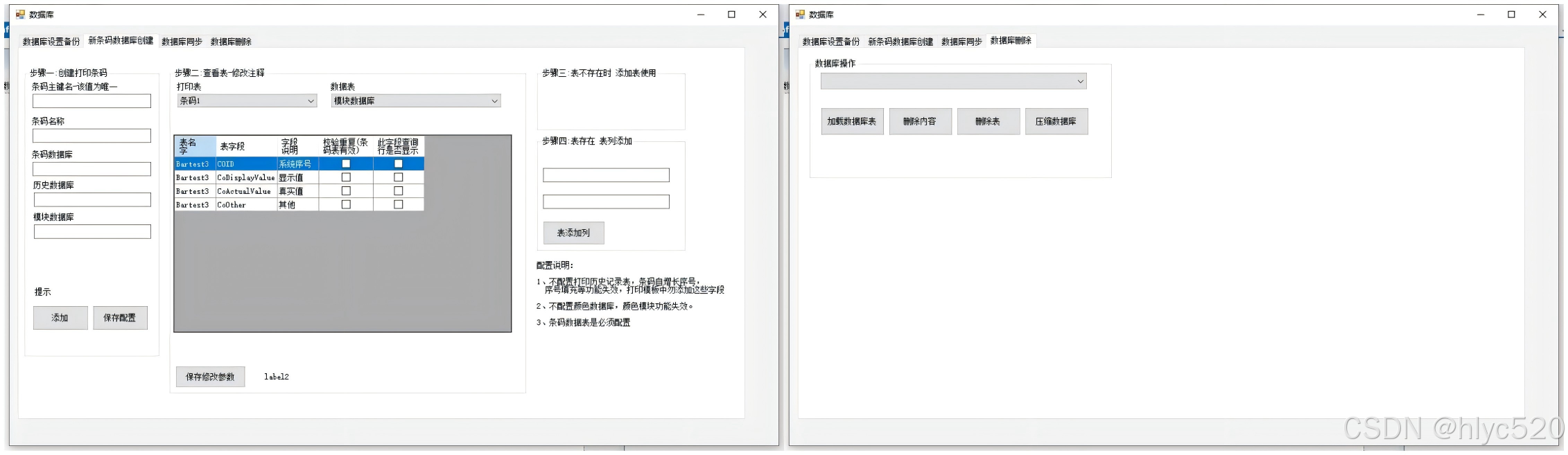This screenshot has height=455, width=1568.
Task: Focus the lower text box above 表添加列
Action: [606, 202]
